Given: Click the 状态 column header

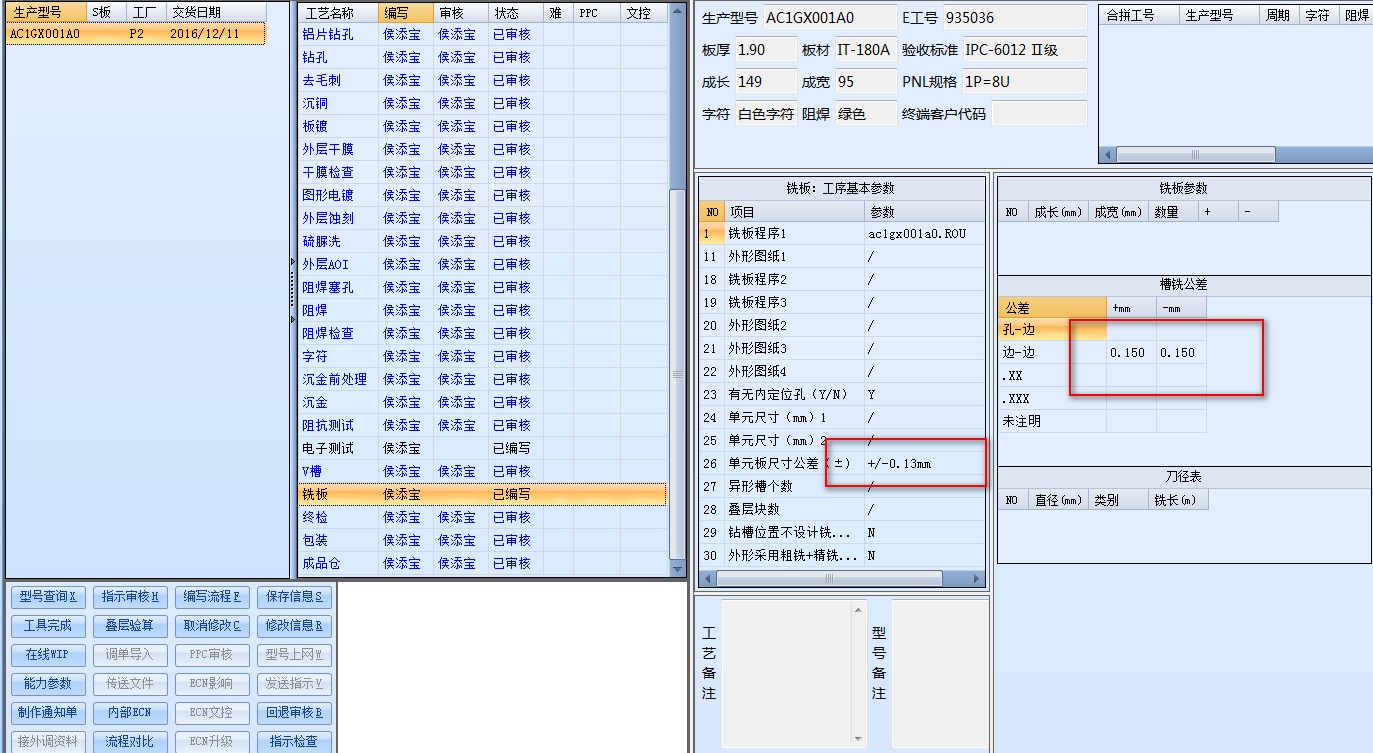Looking at the screenshot, I should point(516,13).
